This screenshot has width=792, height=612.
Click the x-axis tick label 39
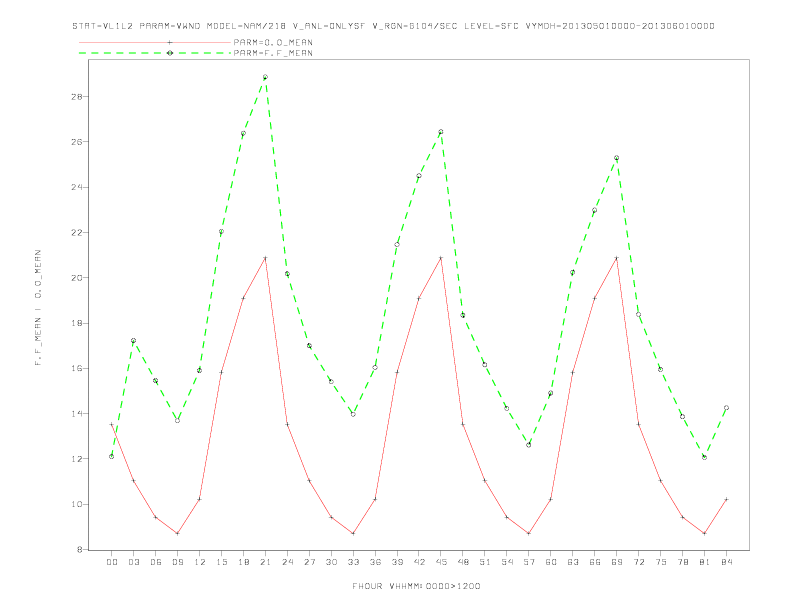(x=397, y=562)
